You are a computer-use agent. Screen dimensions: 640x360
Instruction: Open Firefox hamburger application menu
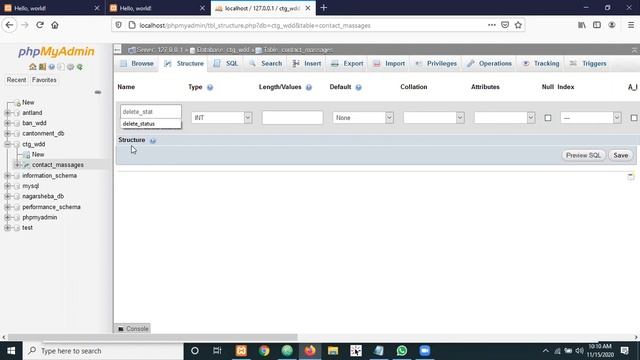pyautogui.click(x=631, y=25)
